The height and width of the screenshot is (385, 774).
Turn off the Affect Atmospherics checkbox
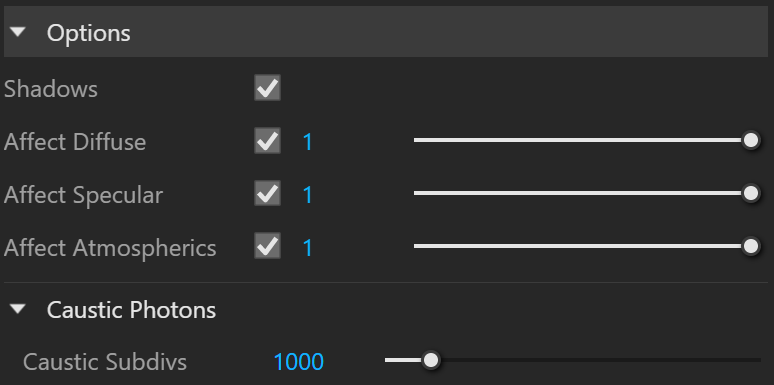click(268, 246)
